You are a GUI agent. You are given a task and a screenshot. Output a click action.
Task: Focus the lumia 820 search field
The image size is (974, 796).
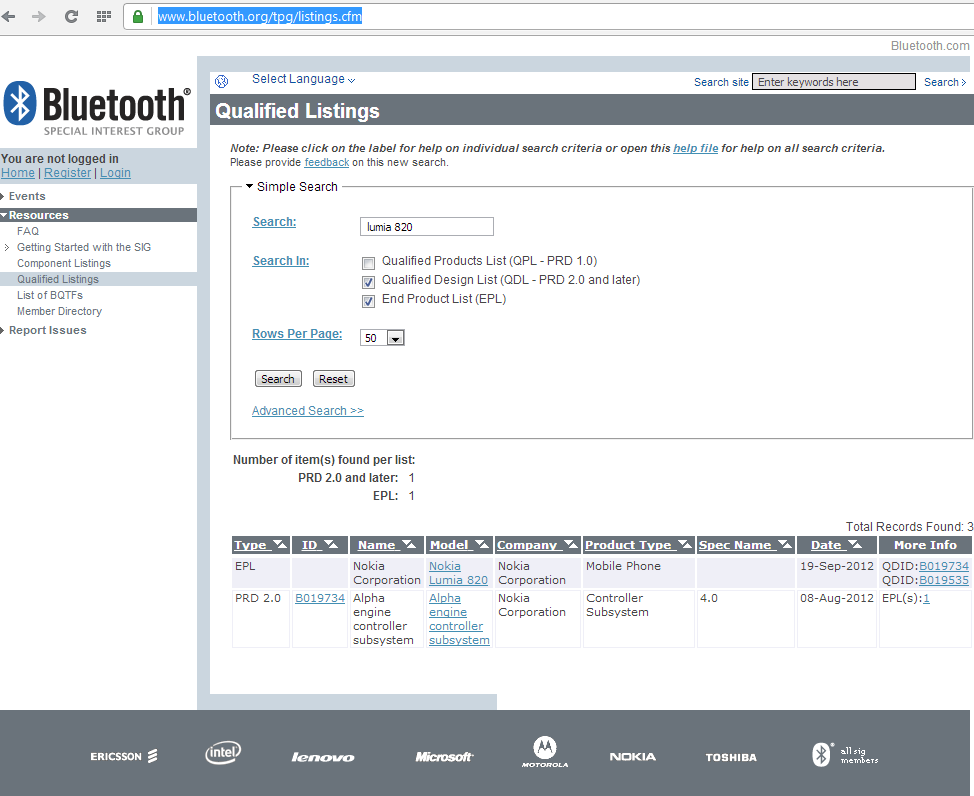point(427,227)
